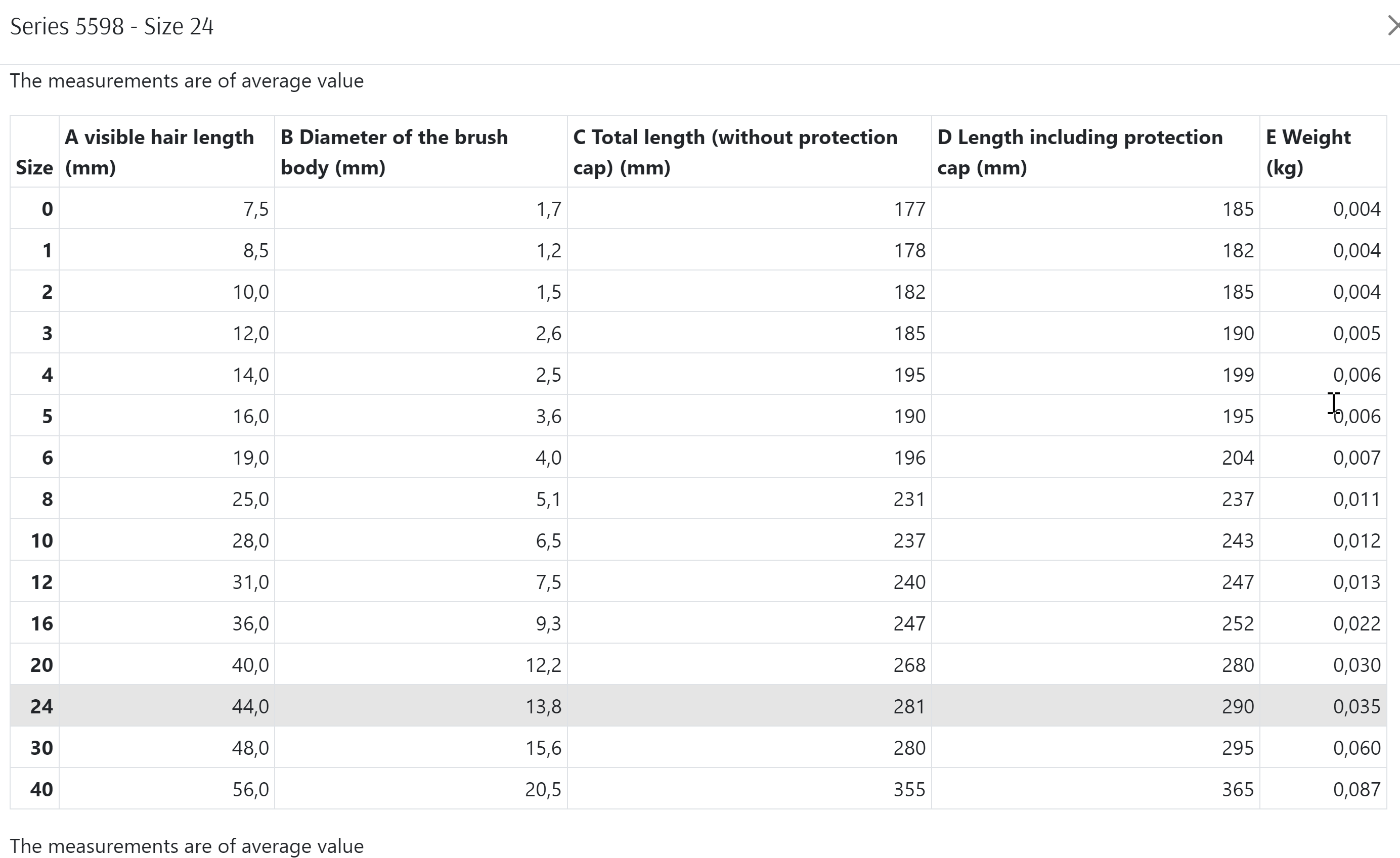The width and height of the screenshot is (1400, 858).
Task: Click the 365 length with cap value
Action: coord(1238,789)
